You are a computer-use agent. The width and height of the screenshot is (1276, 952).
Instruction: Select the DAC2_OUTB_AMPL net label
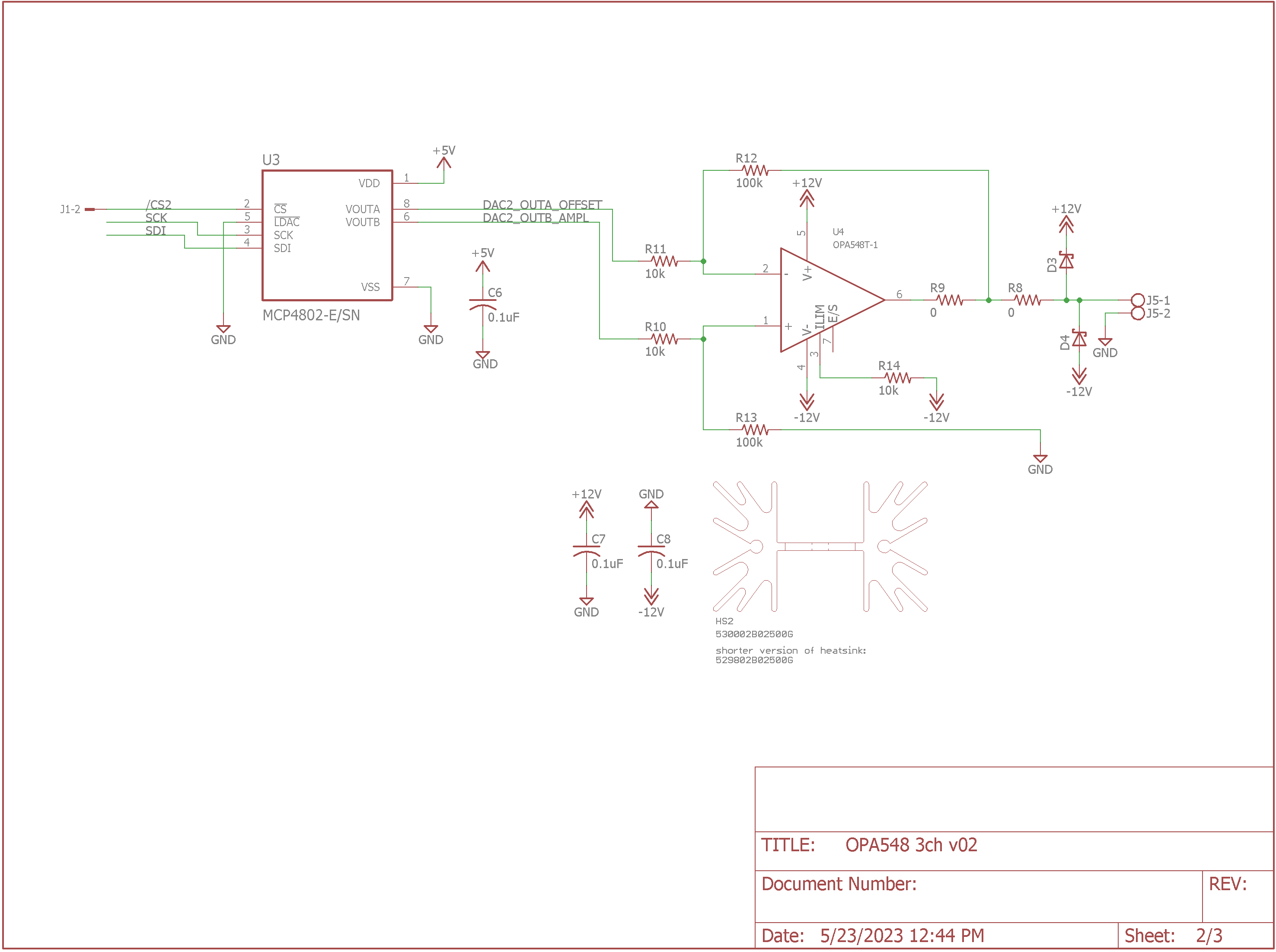(535, 218)
